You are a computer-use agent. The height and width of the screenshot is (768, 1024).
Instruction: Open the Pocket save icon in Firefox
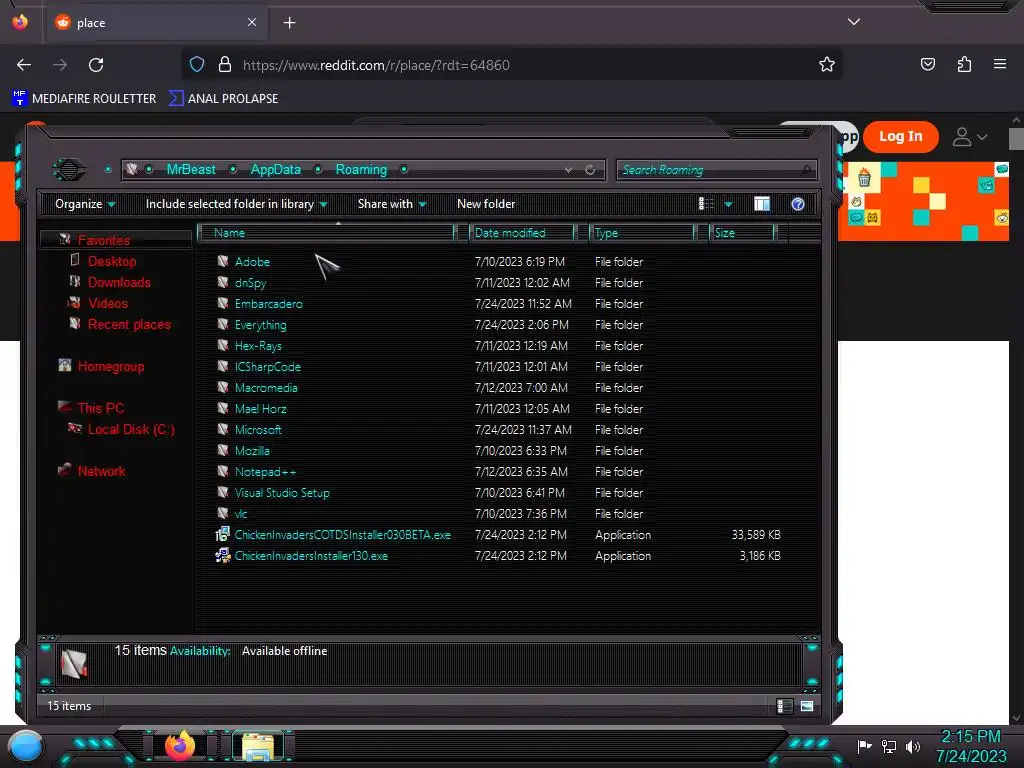(x=927, y=64)
